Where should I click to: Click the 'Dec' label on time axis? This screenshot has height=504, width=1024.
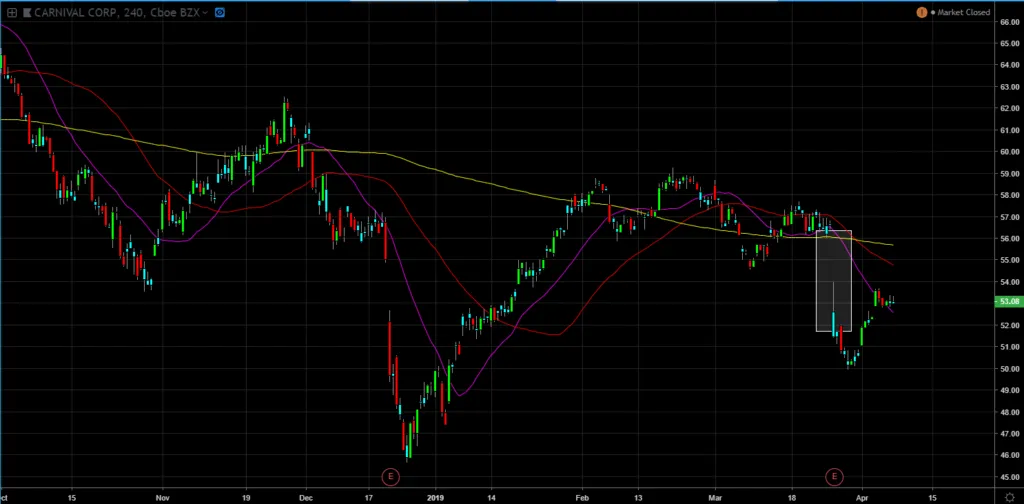tap(307, 497)
